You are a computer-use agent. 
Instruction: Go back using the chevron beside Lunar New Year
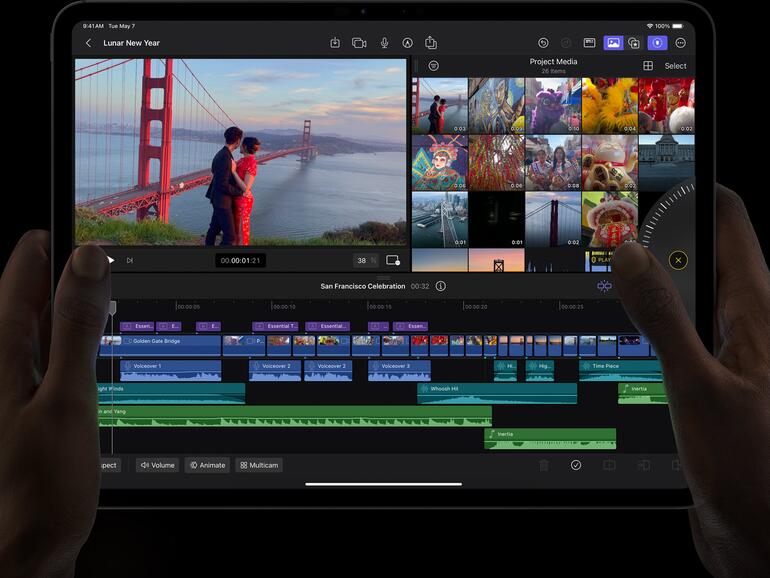click(x=88, y=43)
